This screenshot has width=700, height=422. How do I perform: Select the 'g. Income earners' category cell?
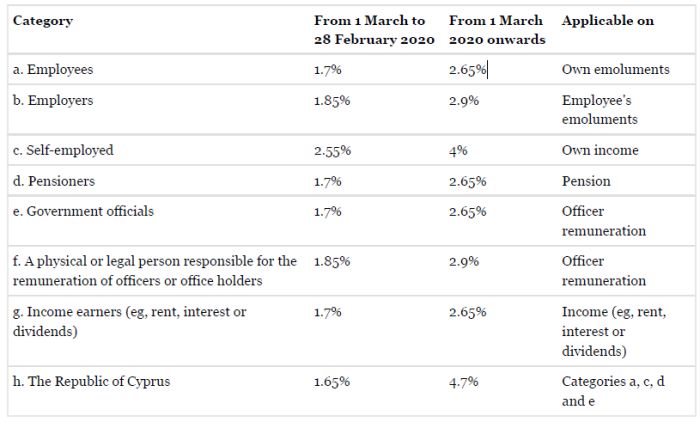[x=129, y=321]
